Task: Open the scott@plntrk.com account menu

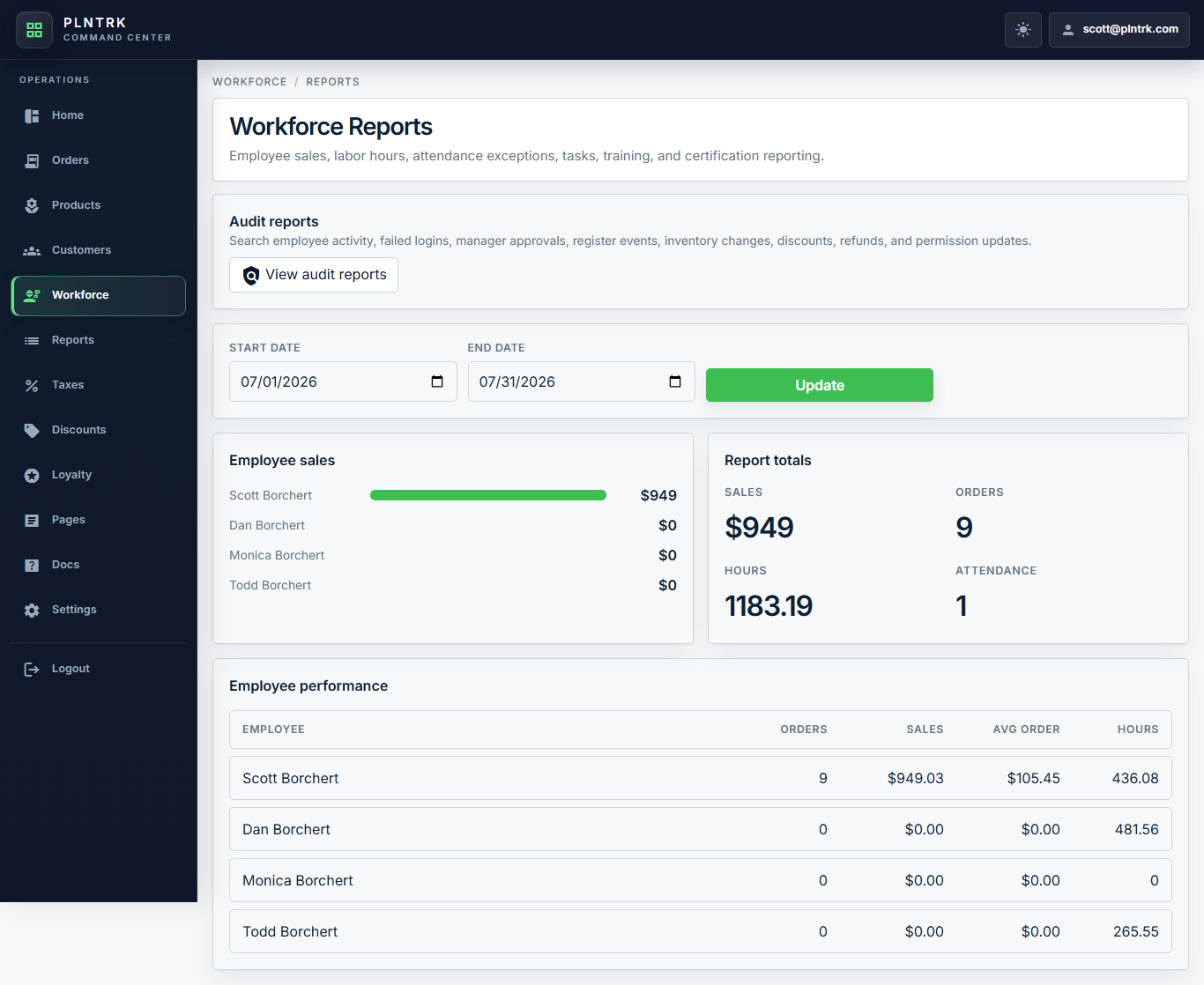Action: point(1119,30)
